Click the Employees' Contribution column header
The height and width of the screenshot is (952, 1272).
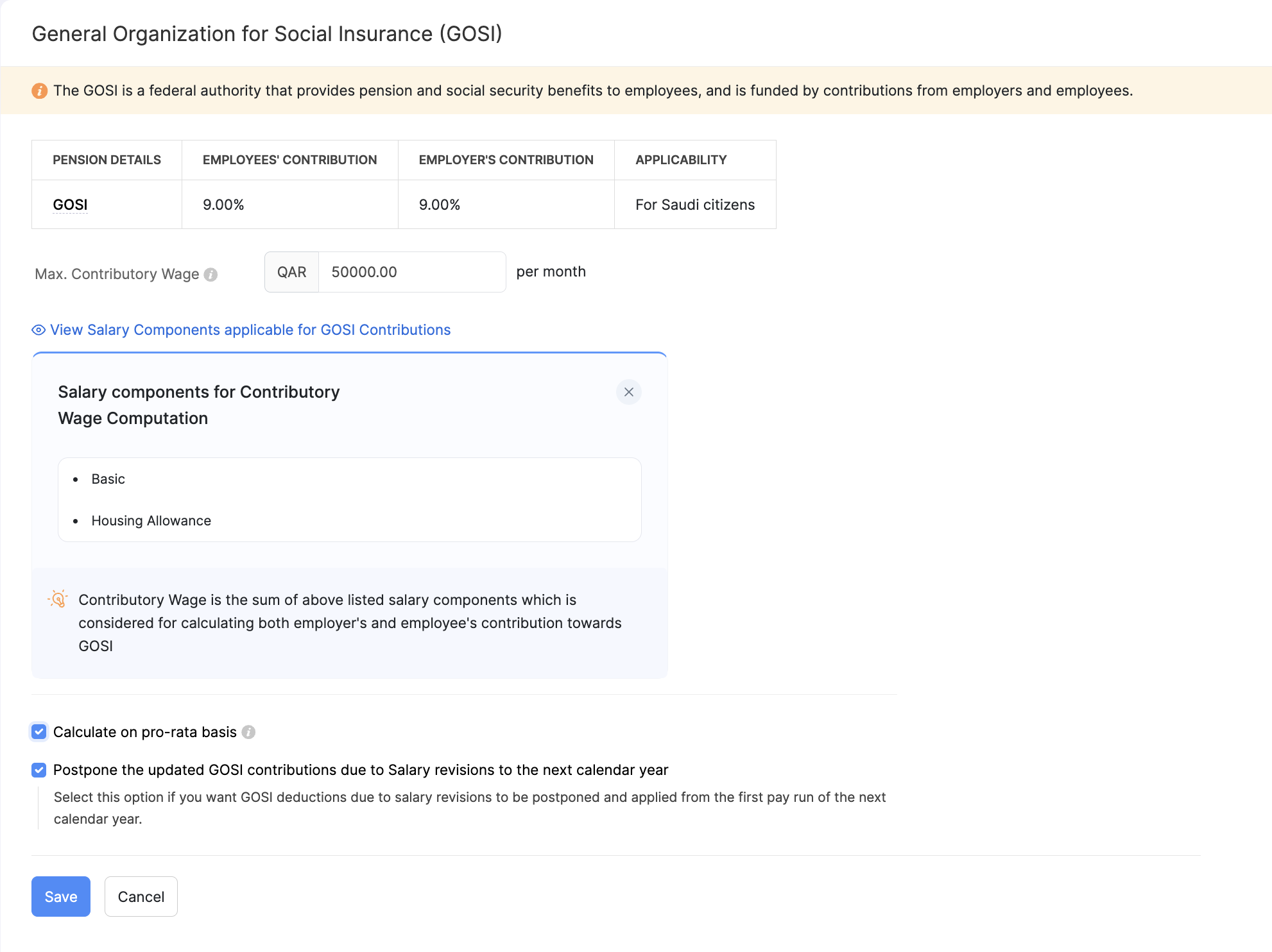[x=289, y=160]
